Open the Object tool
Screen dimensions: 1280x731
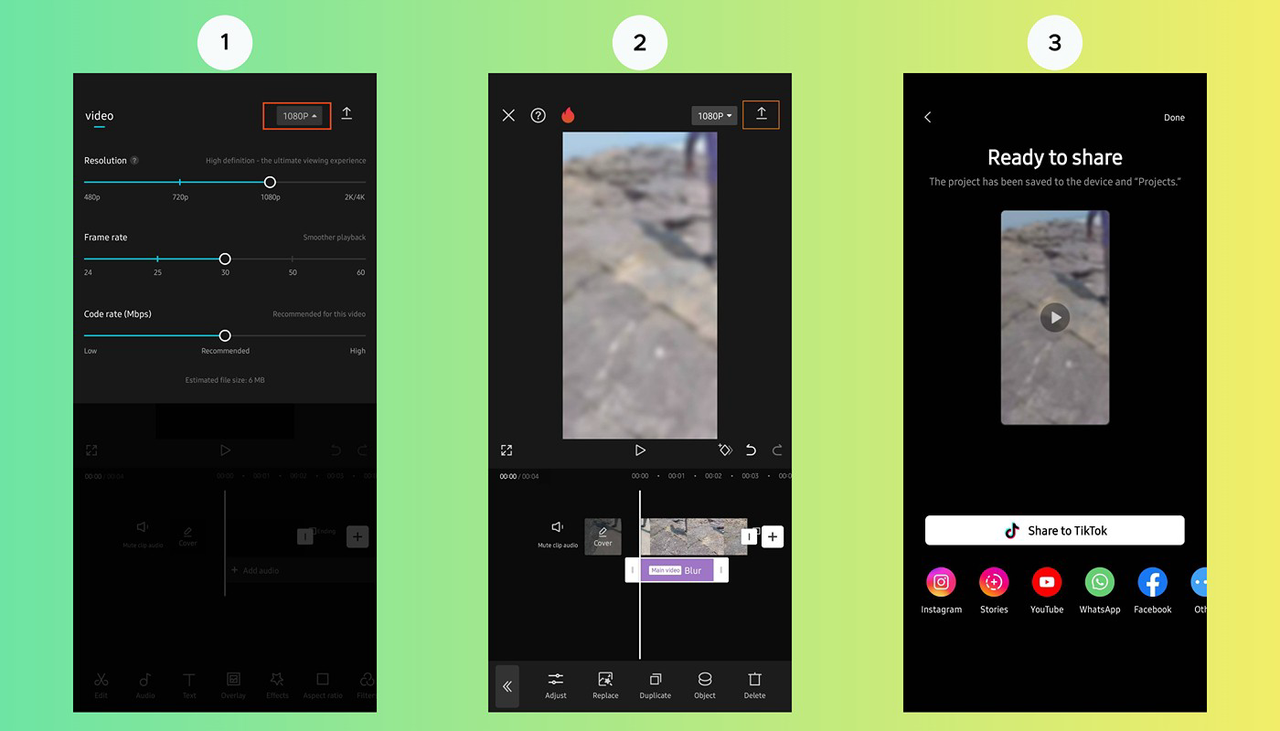[704, 685]
